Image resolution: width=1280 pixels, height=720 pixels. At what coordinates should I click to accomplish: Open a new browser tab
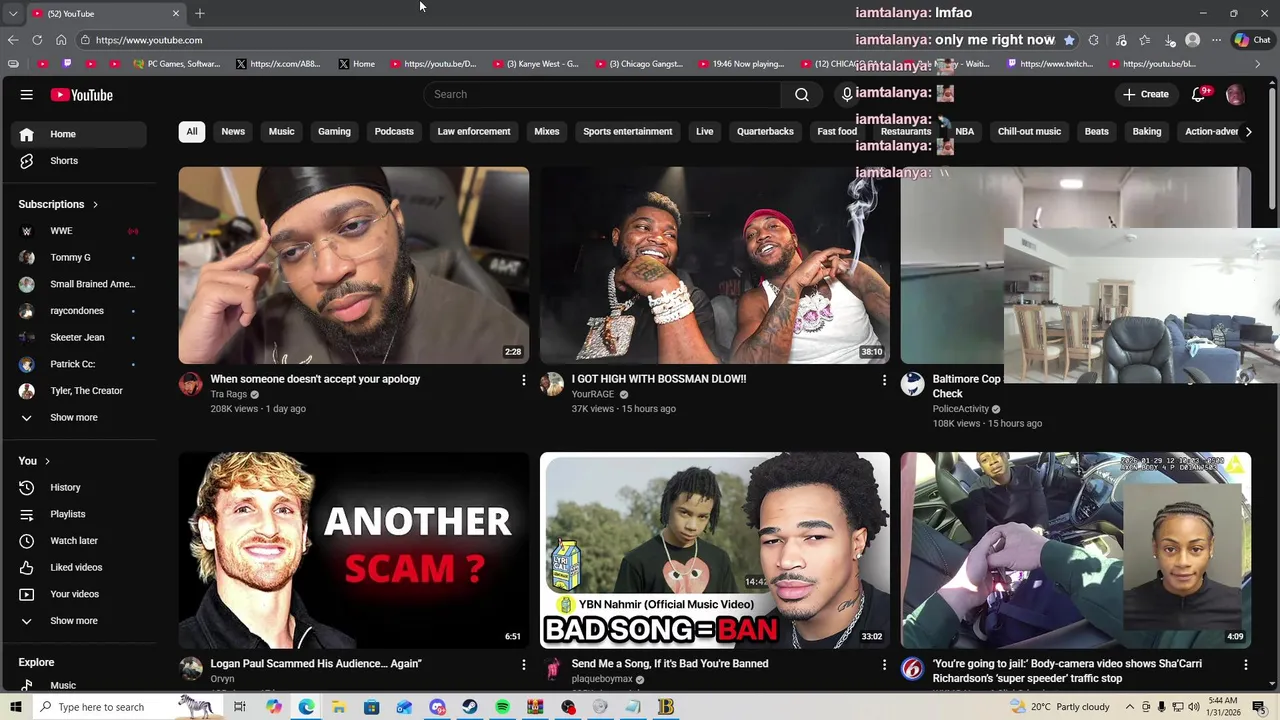tap(200, 13)
